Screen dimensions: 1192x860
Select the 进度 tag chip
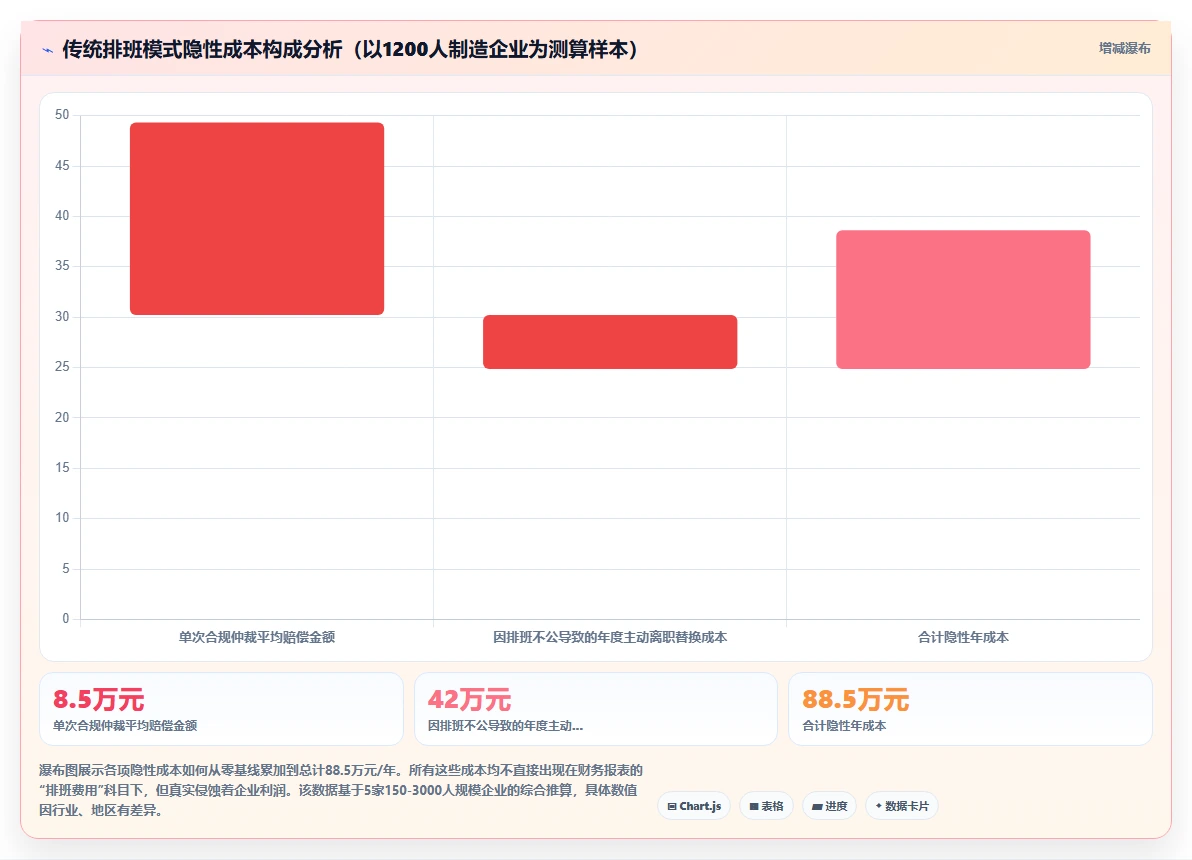pos(829,806)
